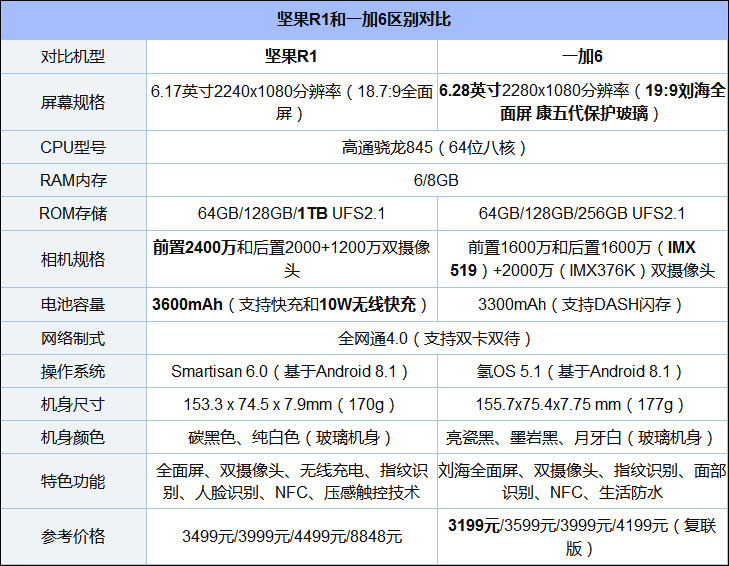
Task: Click the 3300mAh DASH battery cell
Action: coord(583,304)
